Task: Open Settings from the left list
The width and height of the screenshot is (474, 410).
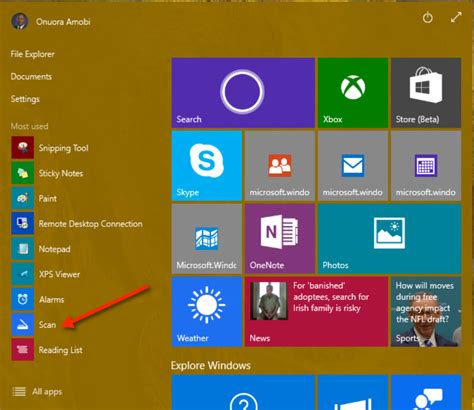Action: pos(25,99)
